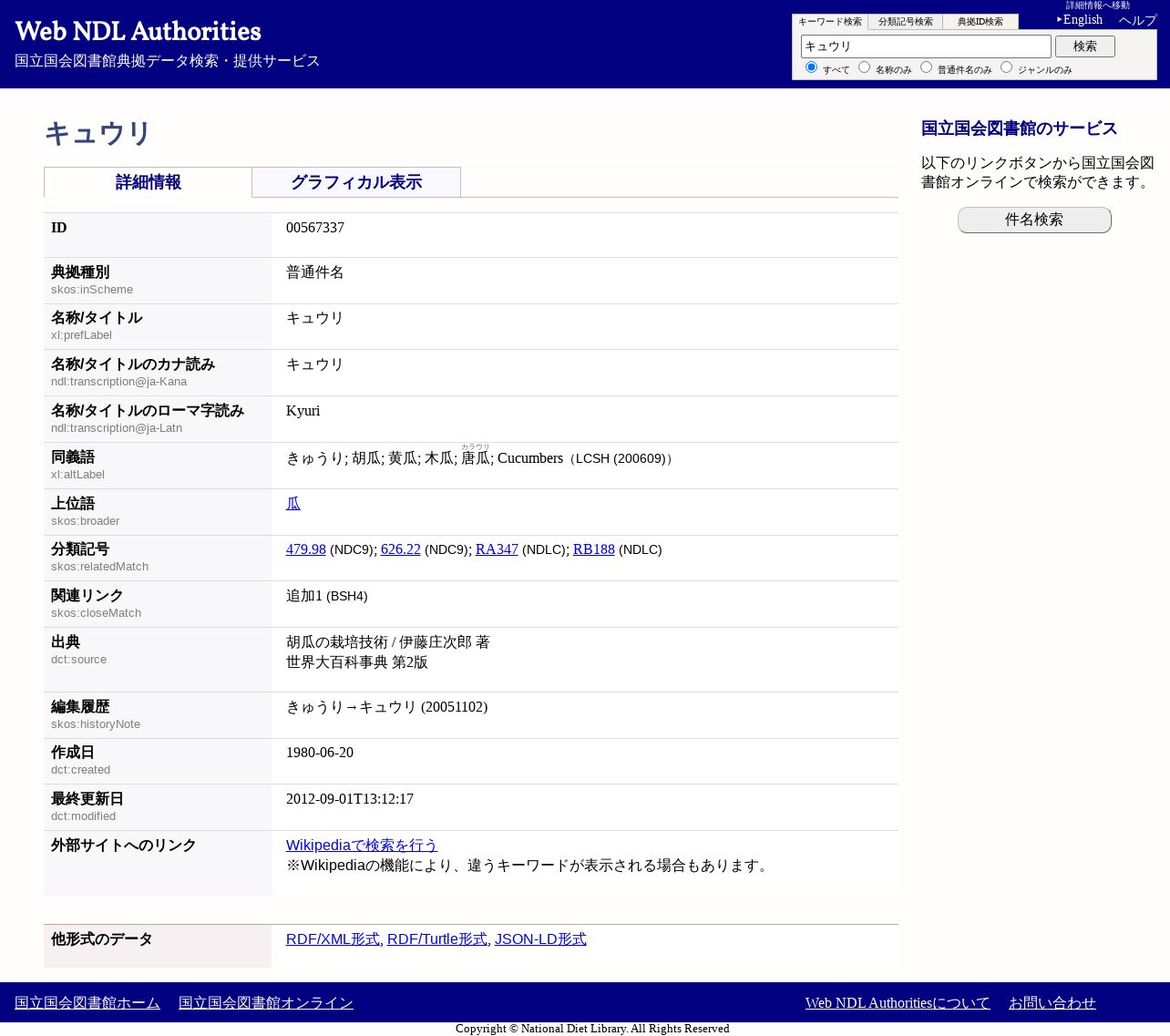Open classification 479.98 link

(306, 549)
